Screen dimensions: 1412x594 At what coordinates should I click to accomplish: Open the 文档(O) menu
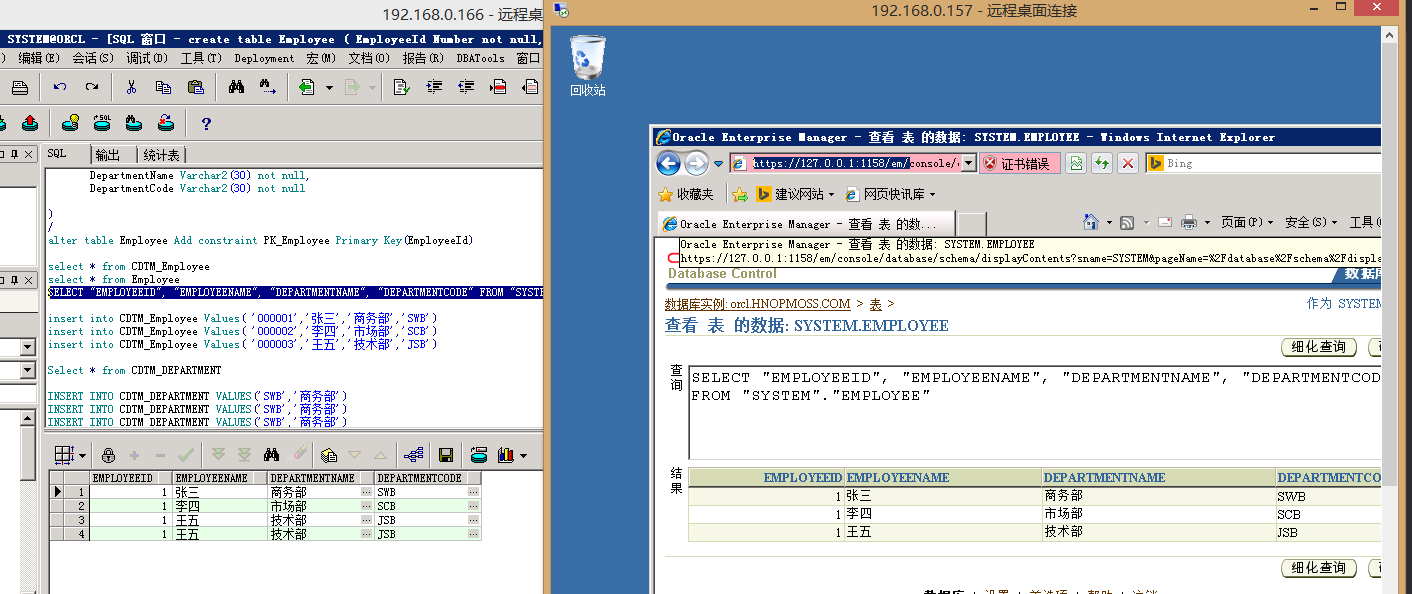(369, 58)
